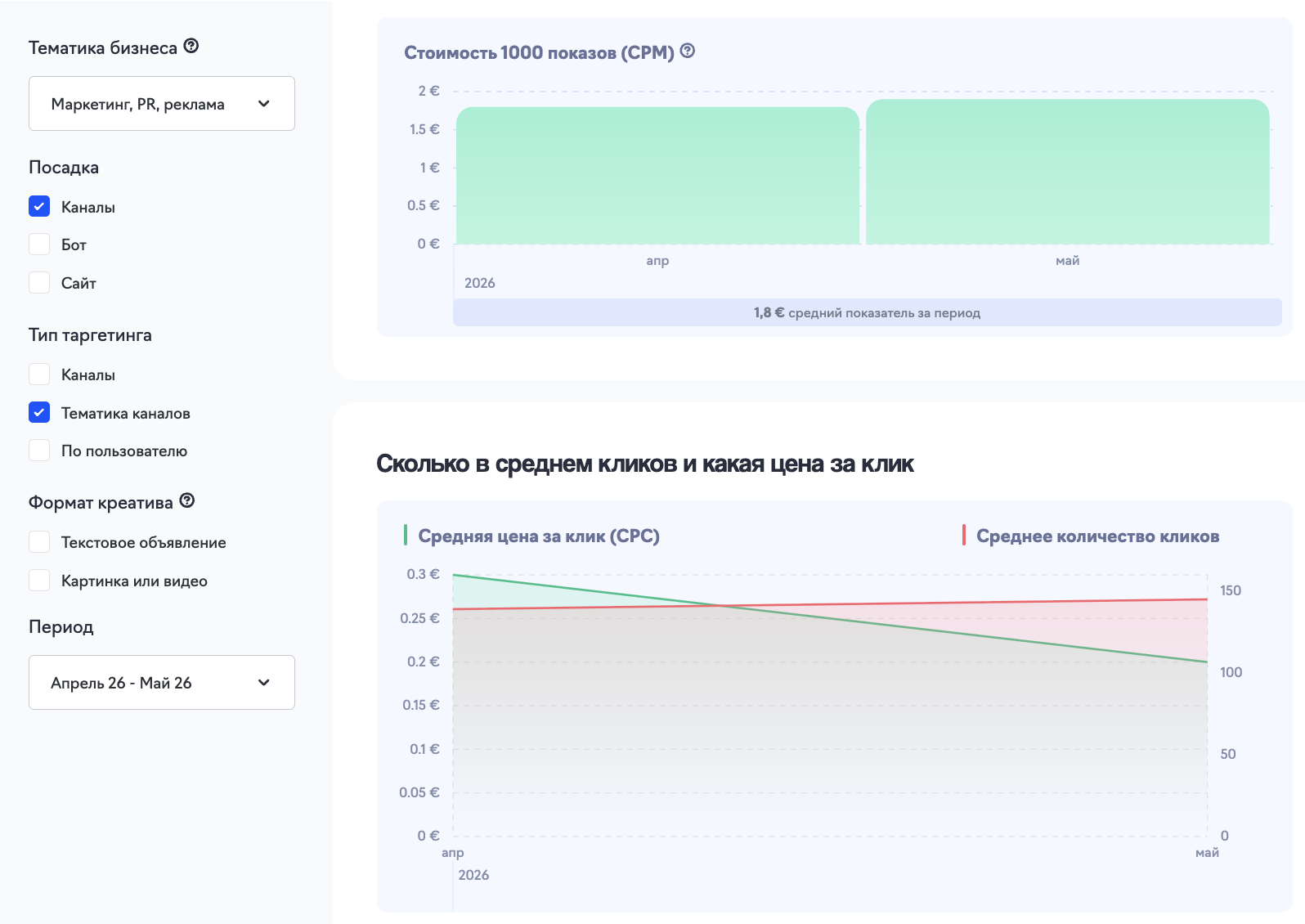
Task: Click the 1.5 € axis label in CPM chart
Action: [424, 129]
